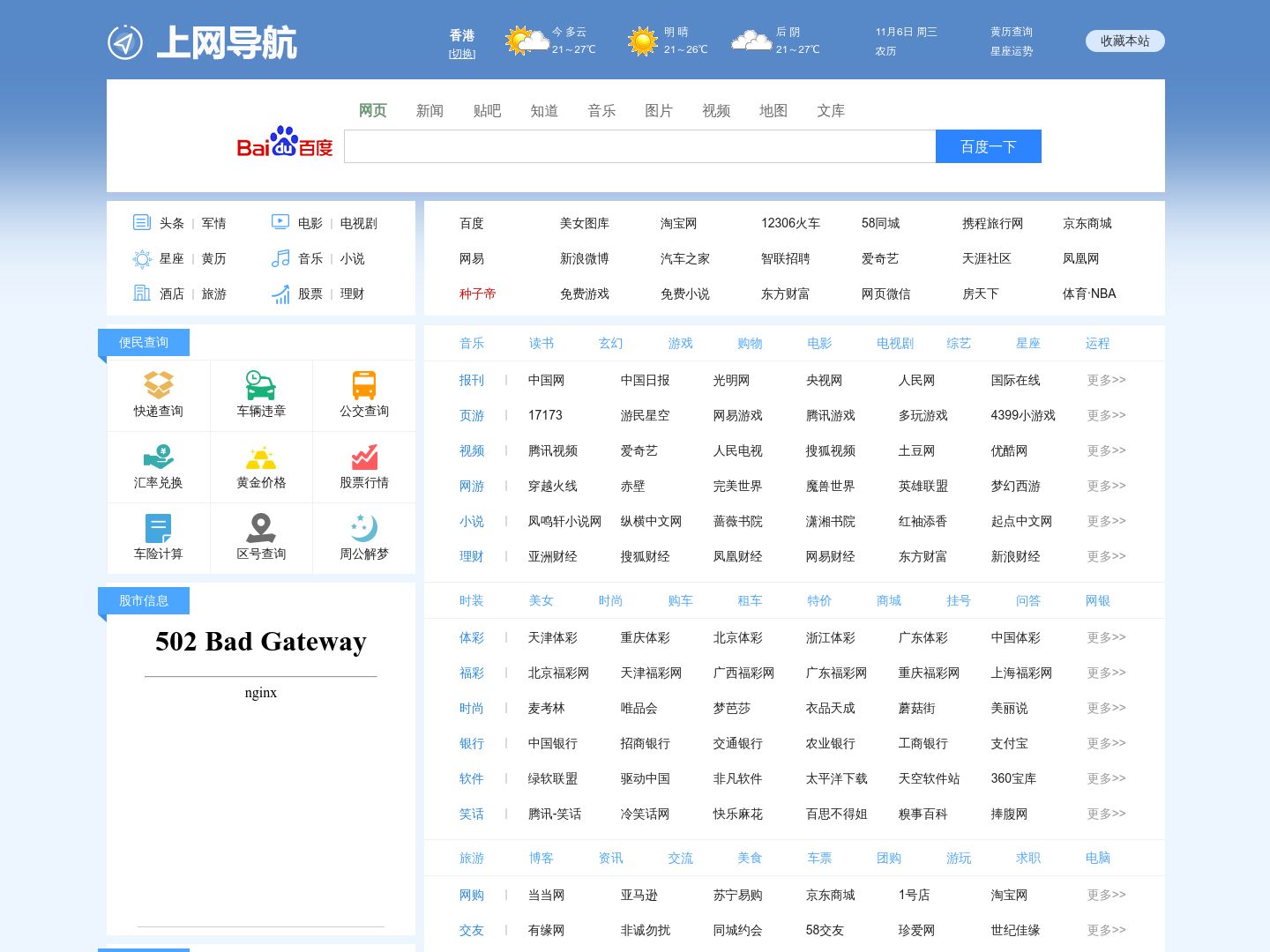Click the 星座 sun icon
Image resolution: width=1270 pixels, height=952 pixels.
point(142,258)
